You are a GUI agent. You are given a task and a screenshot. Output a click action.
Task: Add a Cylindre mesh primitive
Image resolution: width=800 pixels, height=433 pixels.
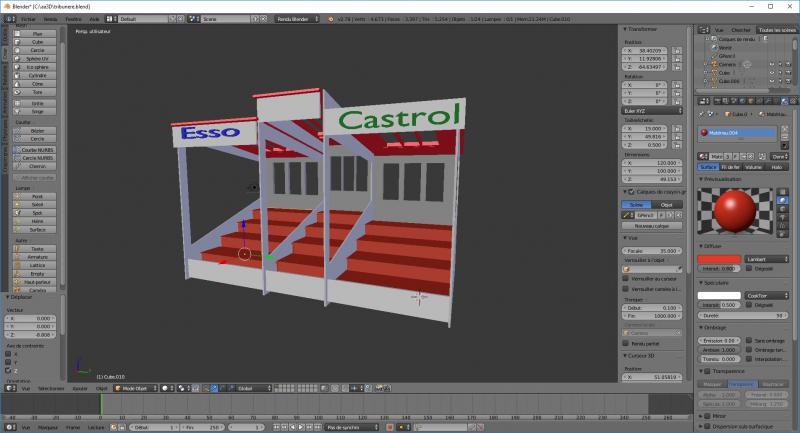(x=37, y=74)
